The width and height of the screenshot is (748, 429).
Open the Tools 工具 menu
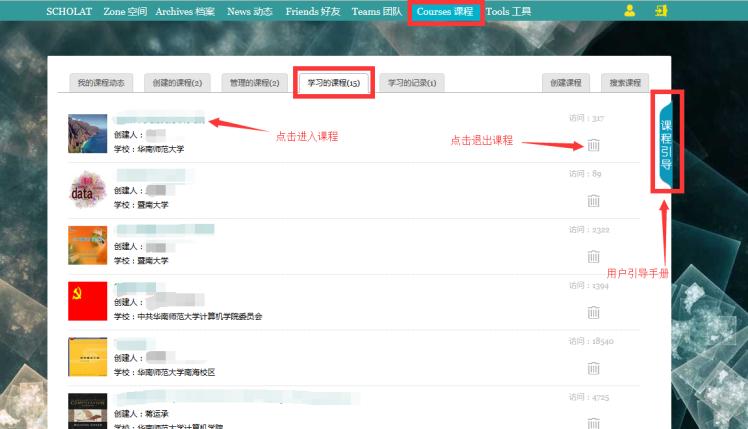508,12
